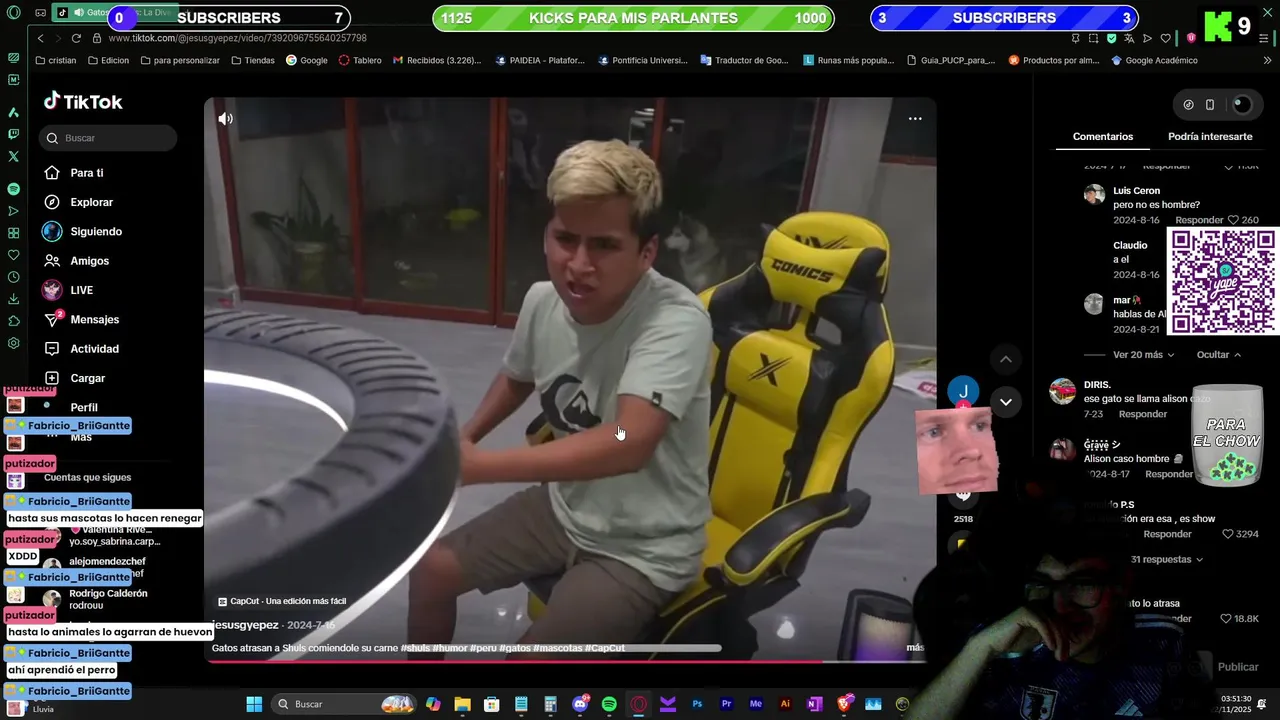Screen dimensions: 1280x720
Task: Reload the page
Action: point(76,38)
